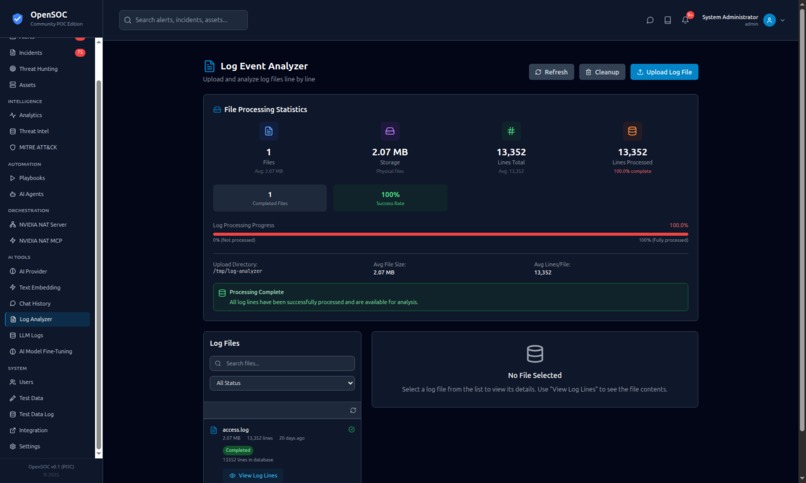Click the log files list refresh icon
The image size is (806, 483).
pyautogui.click(x=353, y=410)
